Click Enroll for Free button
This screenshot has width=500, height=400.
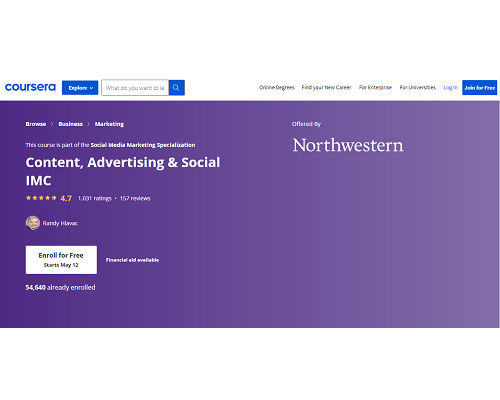[x=61, y=260]
